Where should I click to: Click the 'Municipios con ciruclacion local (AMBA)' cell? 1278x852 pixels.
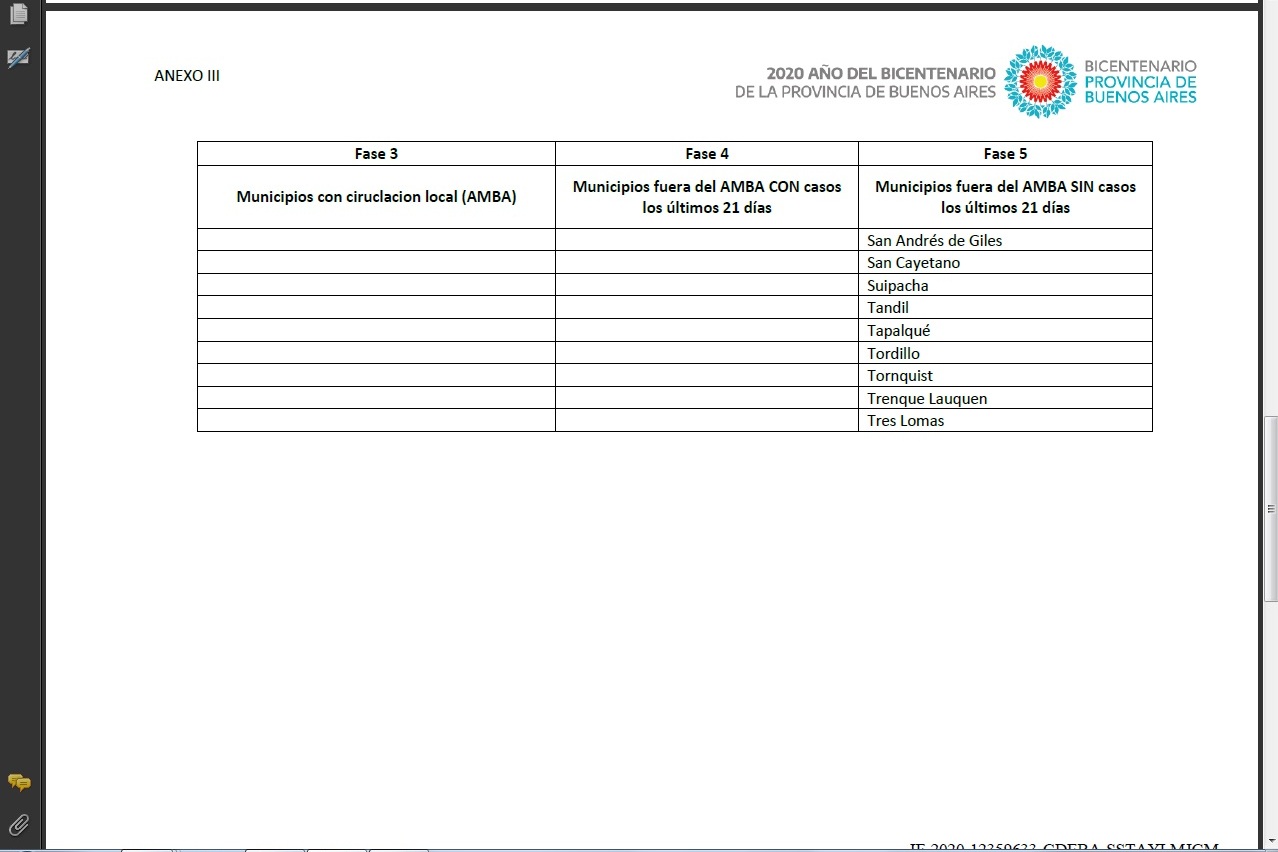click(376, 197)
